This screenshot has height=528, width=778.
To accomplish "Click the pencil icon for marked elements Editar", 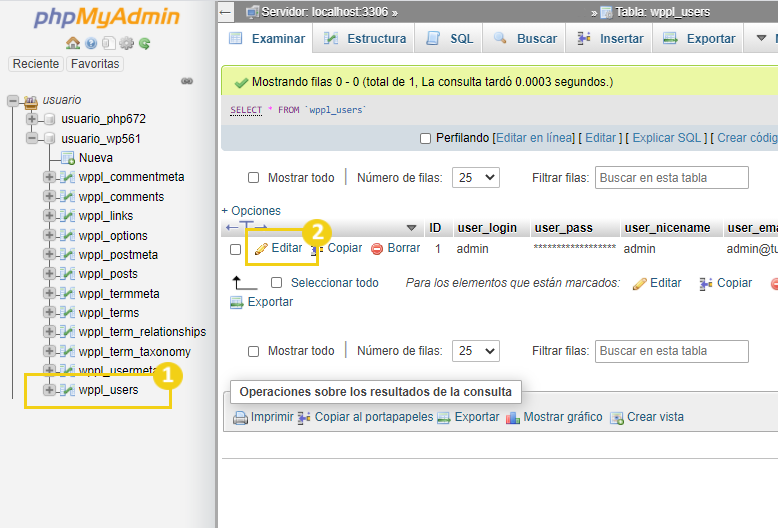I will click(640, 283).
